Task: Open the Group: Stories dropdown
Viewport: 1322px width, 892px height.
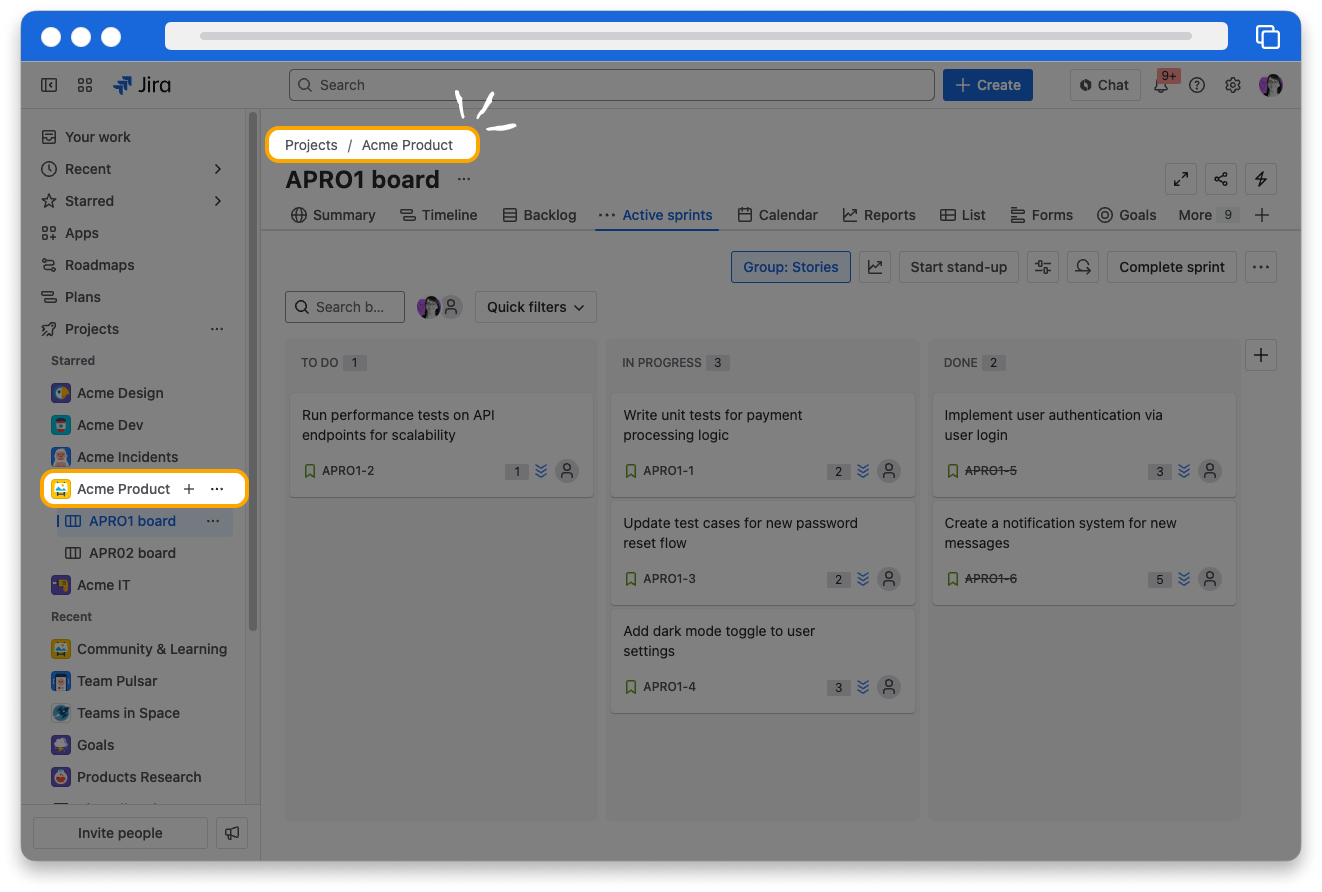Action: pos(791,267)
